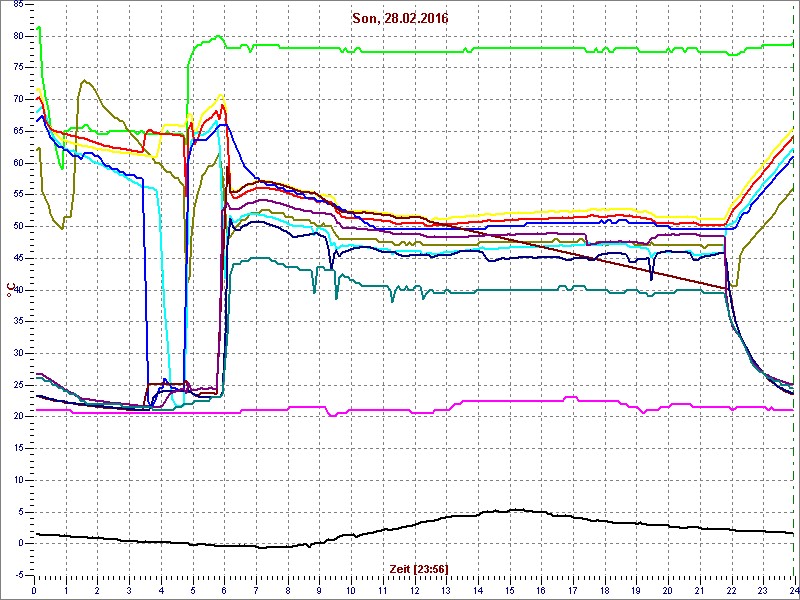Click hour 4 on the time axis

[x=161, y=590]
